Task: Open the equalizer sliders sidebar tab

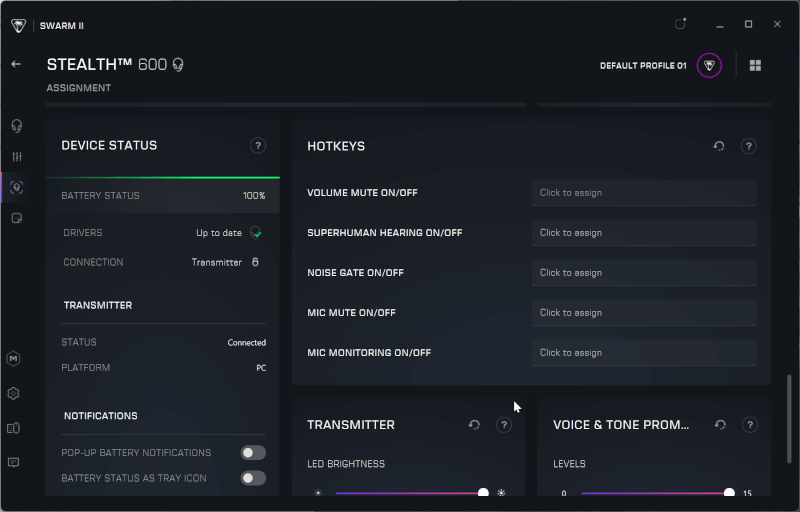Action: tap(17, 157)
